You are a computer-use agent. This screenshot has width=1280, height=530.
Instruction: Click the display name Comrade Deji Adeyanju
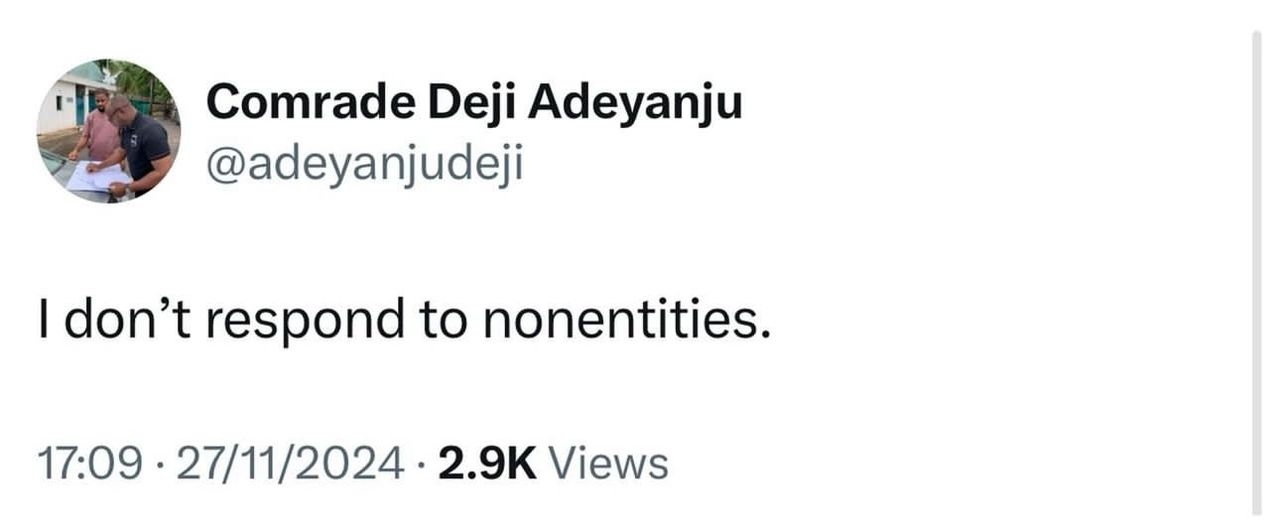tap(474, 101)
